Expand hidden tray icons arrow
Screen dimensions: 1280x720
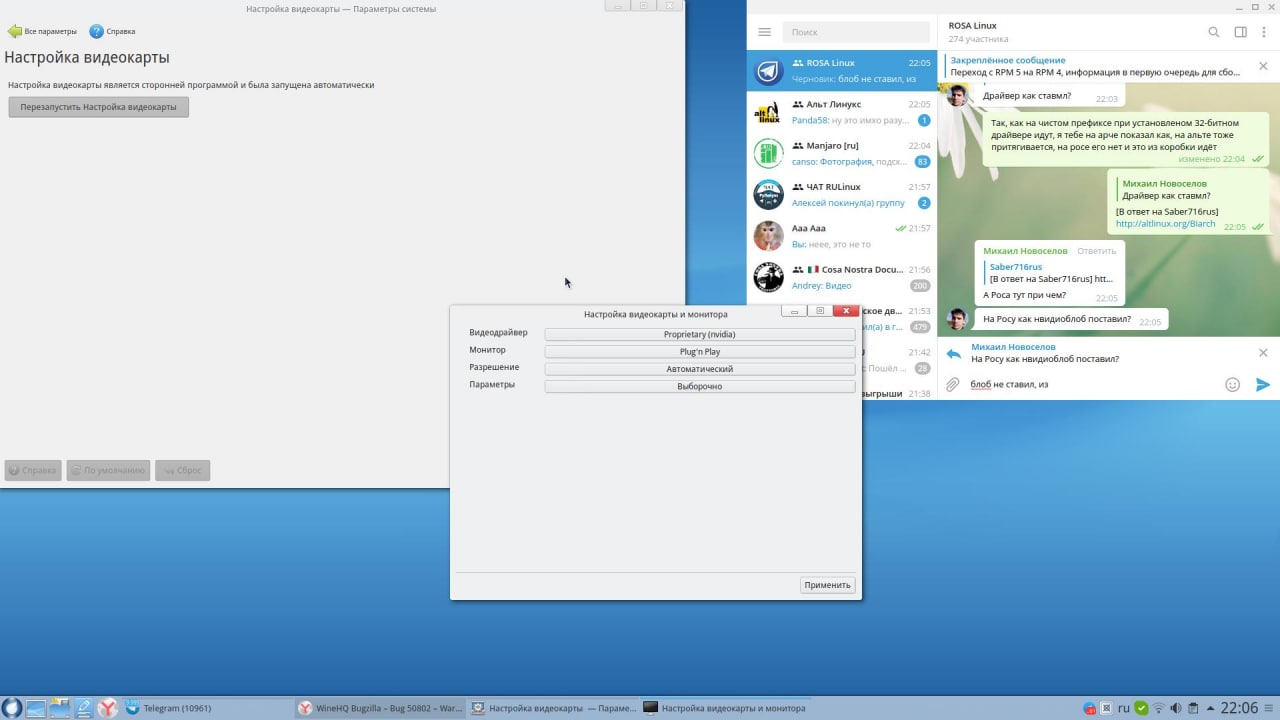point(1210,708)
